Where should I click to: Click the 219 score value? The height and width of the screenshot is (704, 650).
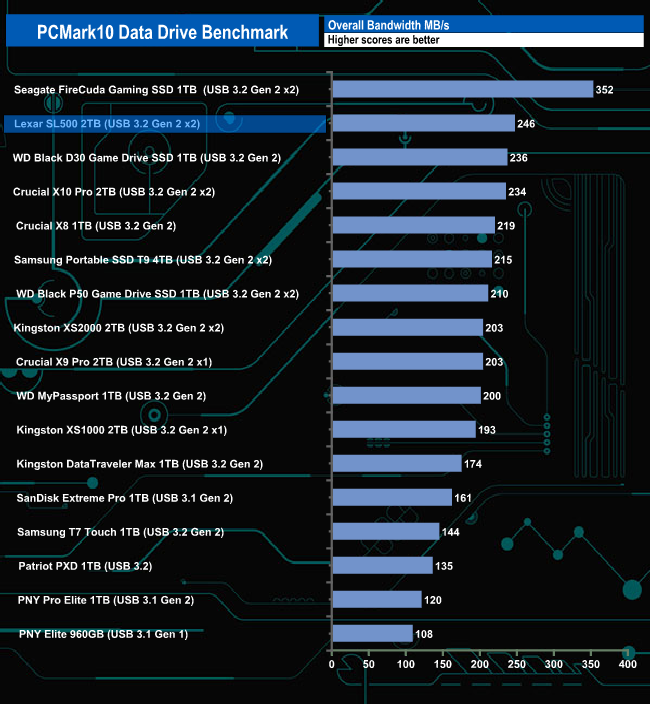[506, 226]
